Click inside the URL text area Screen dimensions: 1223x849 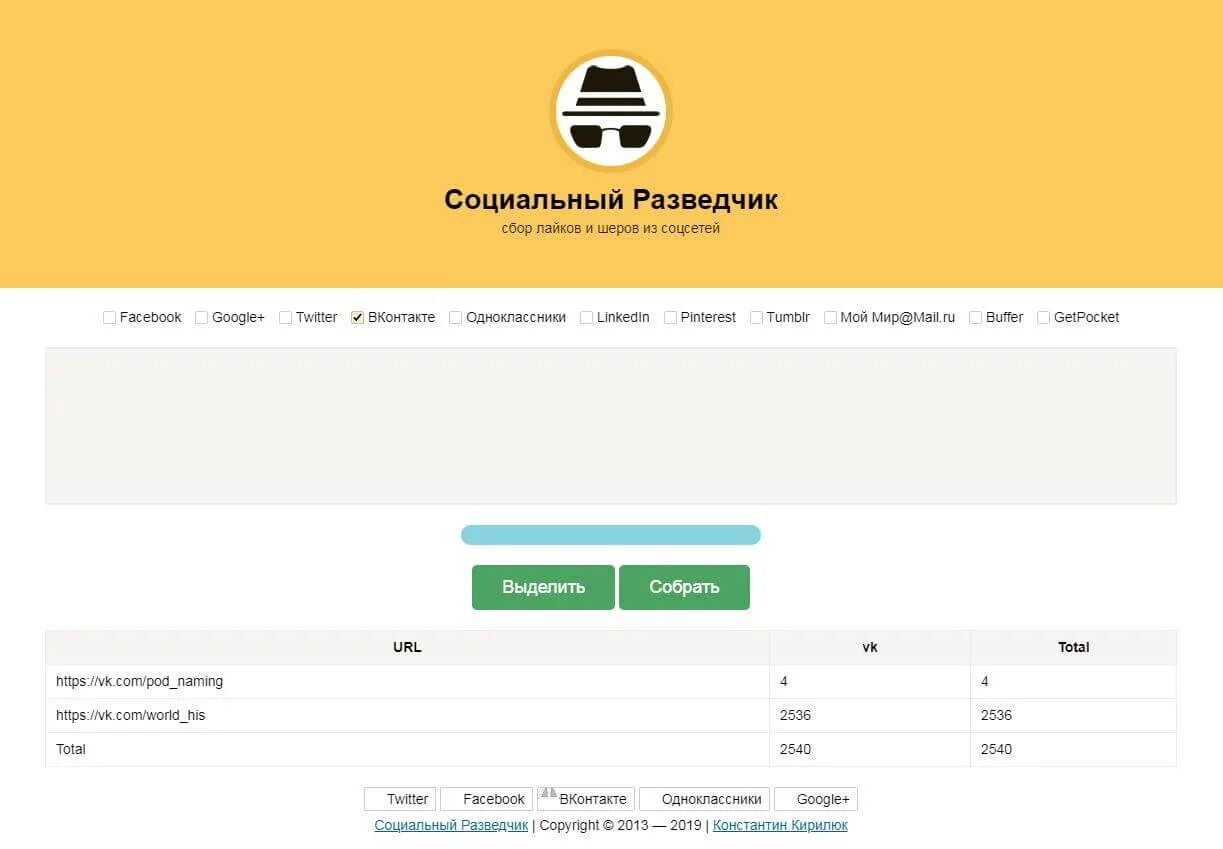[x=610, y=426]
